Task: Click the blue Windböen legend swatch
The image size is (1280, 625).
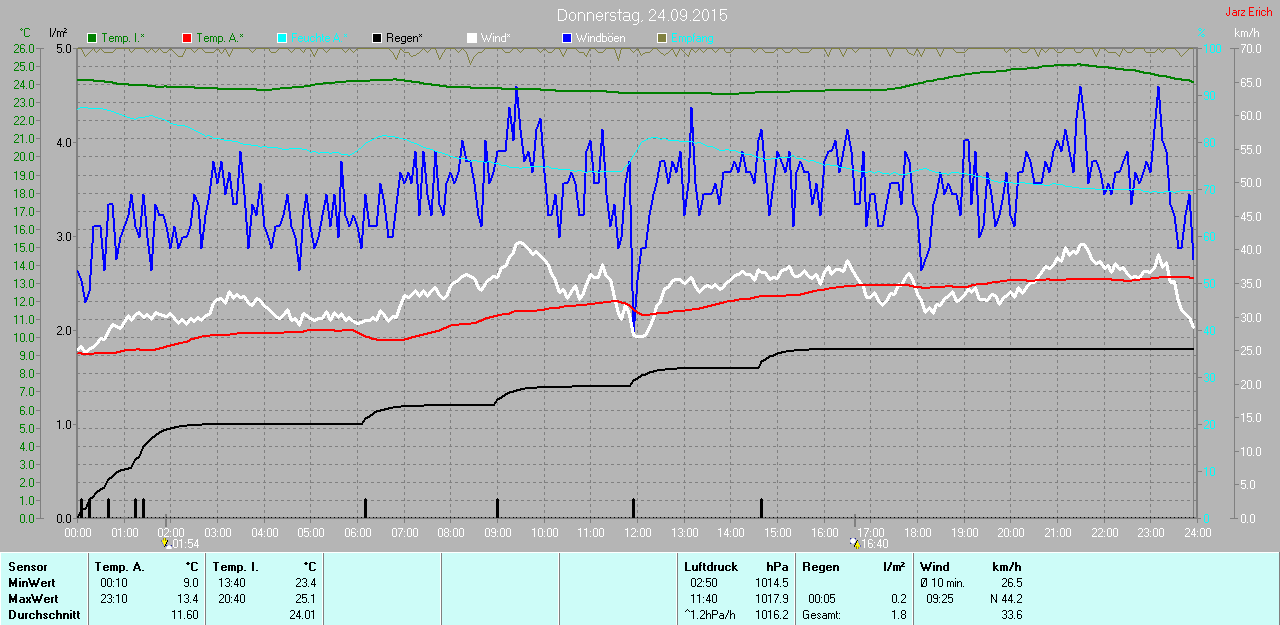Action: (x=567, y=38)
